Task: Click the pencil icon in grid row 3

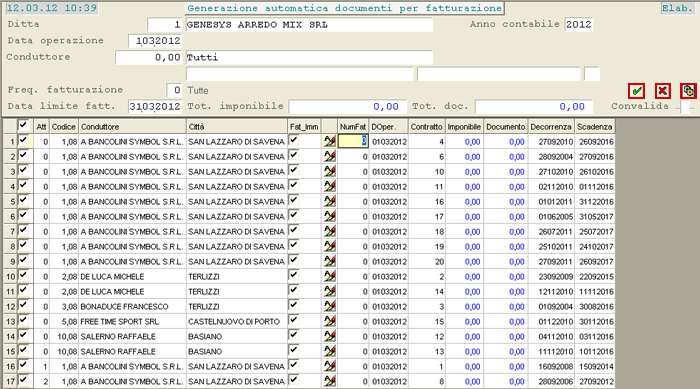Action: click(329, 171)
